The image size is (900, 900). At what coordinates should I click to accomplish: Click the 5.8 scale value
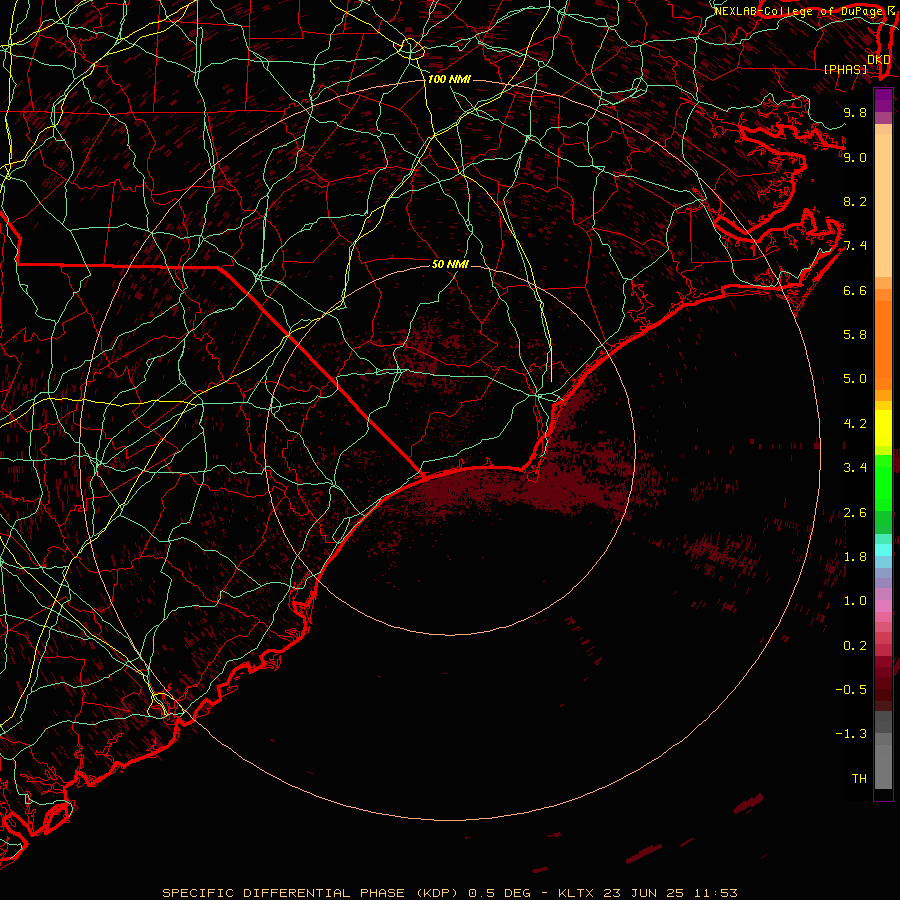(855, 335)
